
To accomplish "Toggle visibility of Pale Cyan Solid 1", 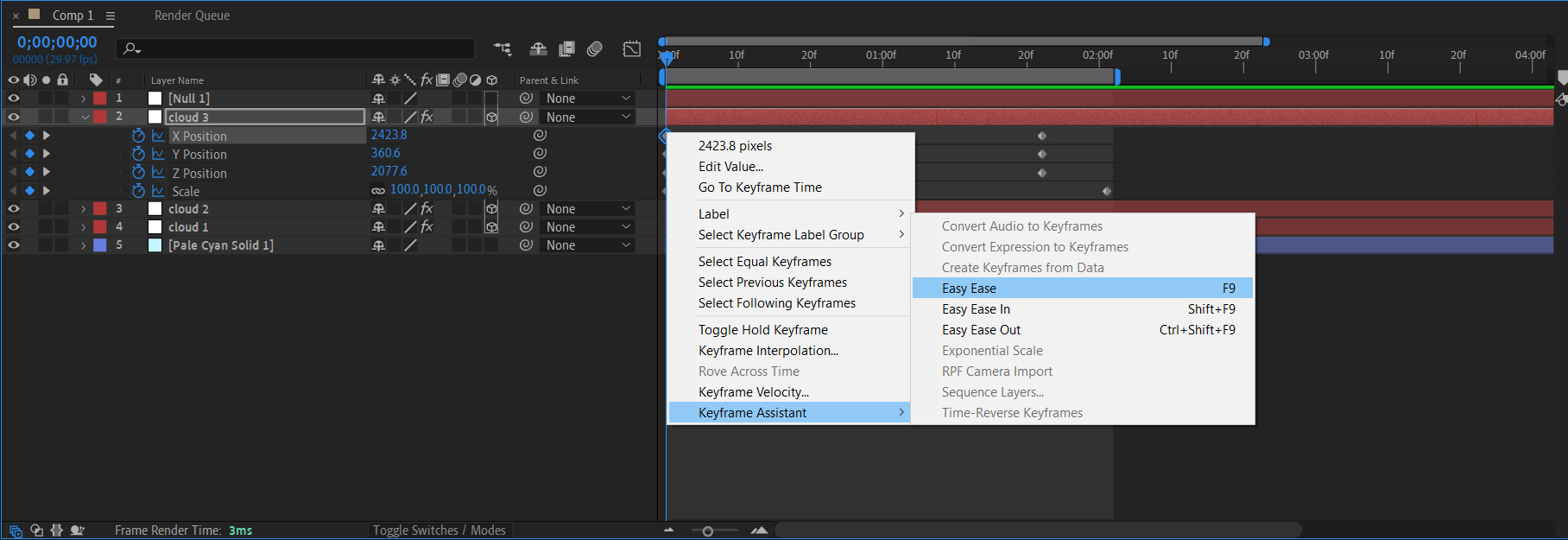I will point(14,245).
